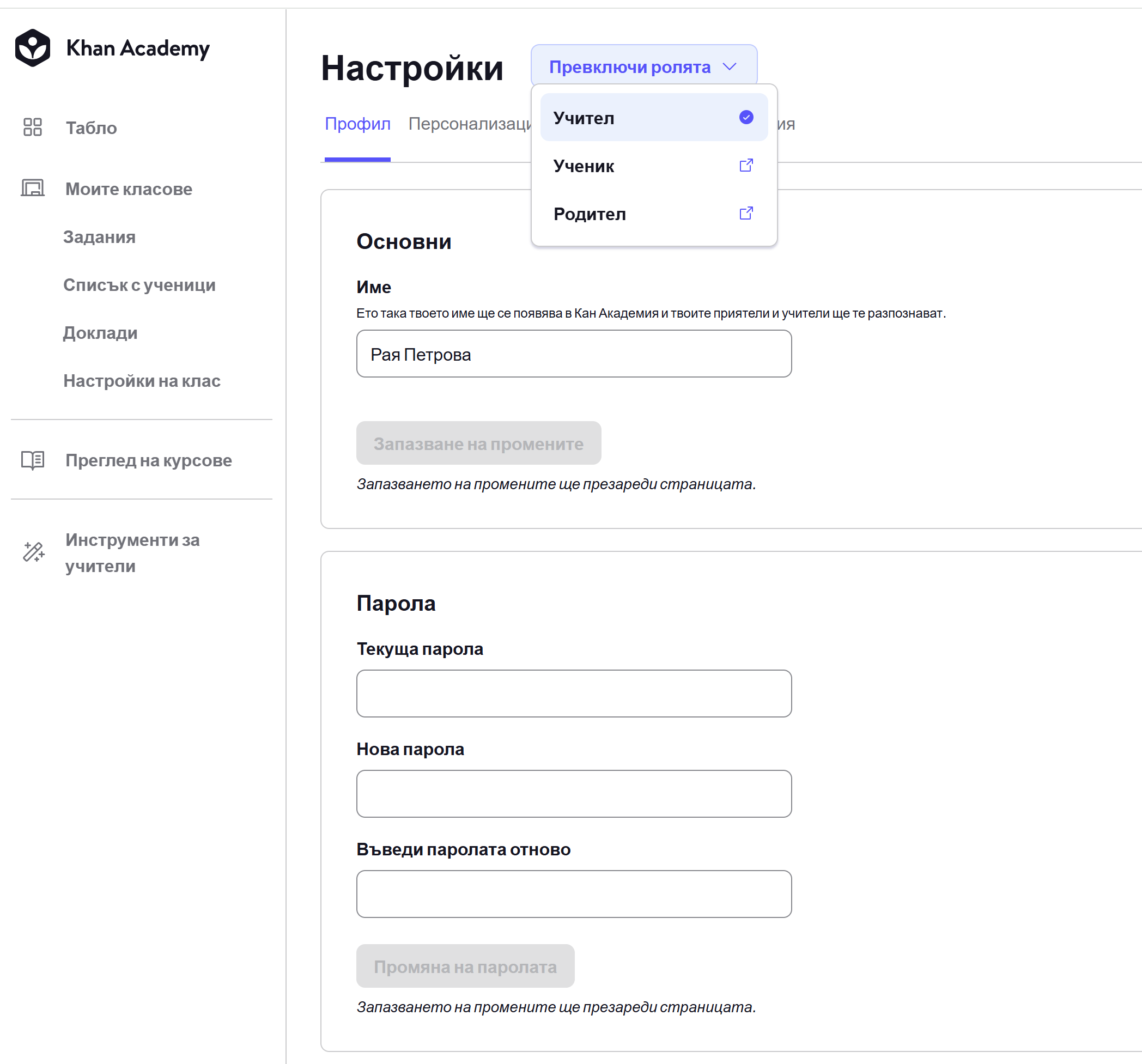Select the Учител role option
1142x1064 pixels.
click(654, 117)
